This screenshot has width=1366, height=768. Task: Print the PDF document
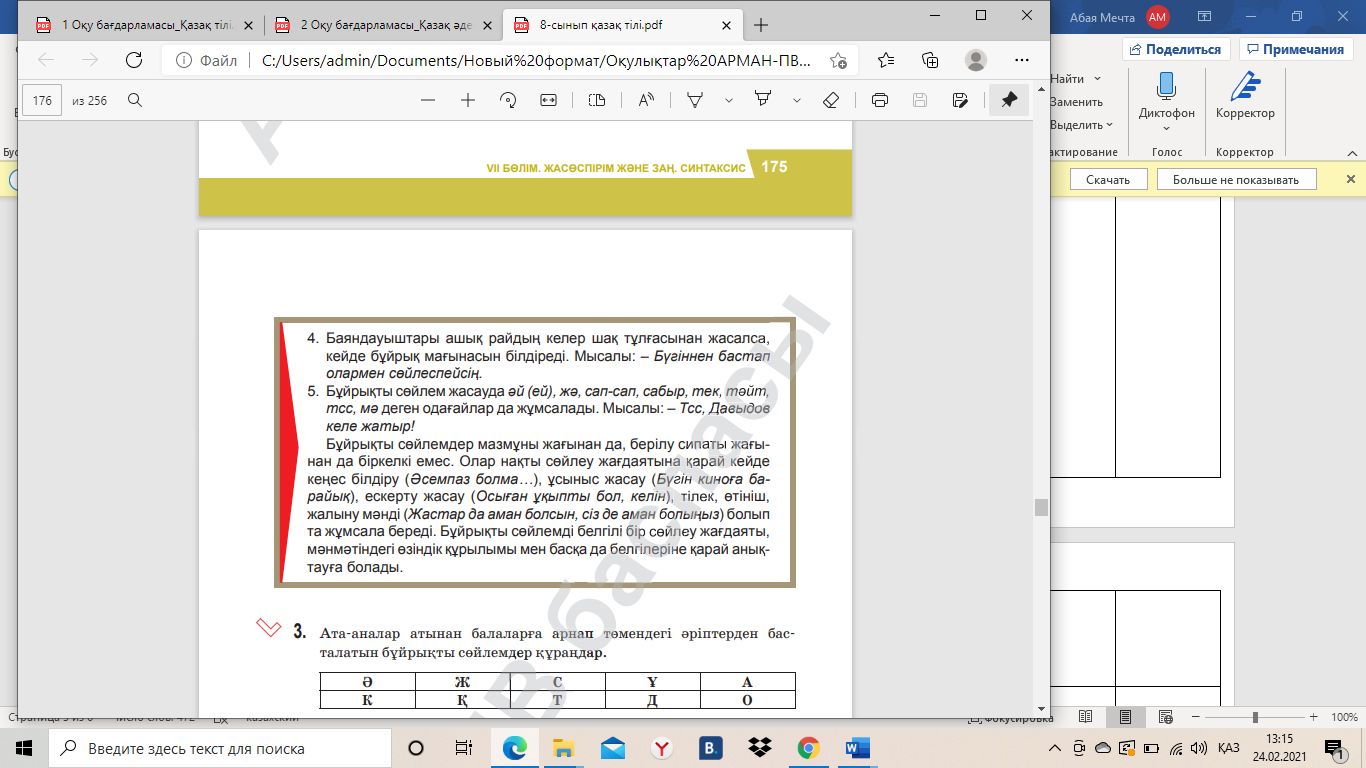[x=880, y=100]
